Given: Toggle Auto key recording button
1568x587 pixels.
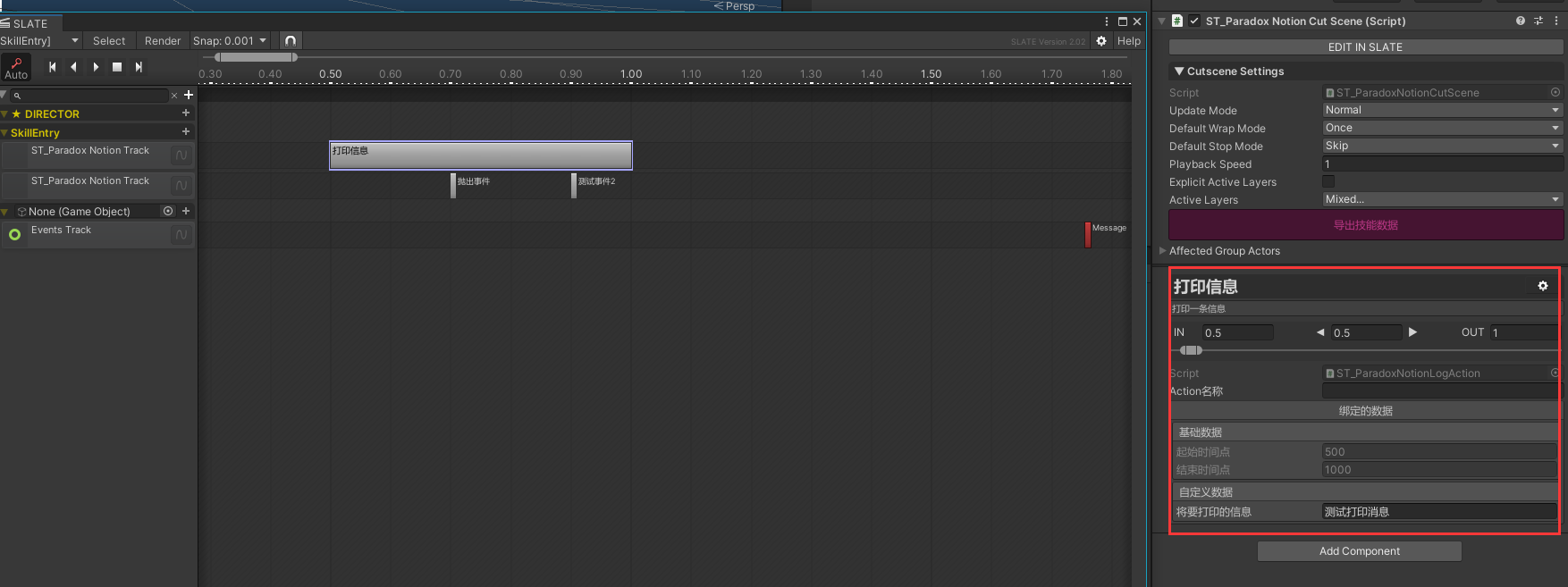Looking at the screenshot, I should (x=16, y=67).
